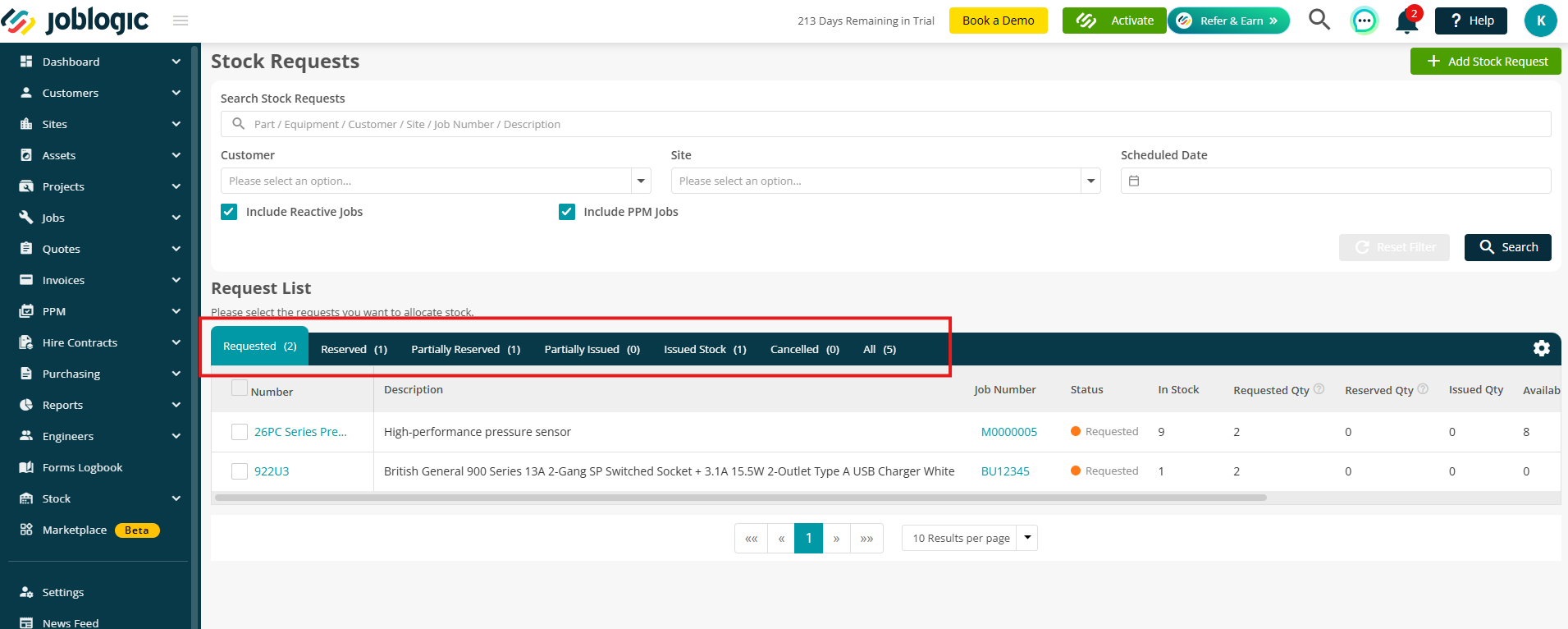Viewport: 1568px width, 629px height.
Task: Click the Projects sidebar icon
Action: pos(26,186)
